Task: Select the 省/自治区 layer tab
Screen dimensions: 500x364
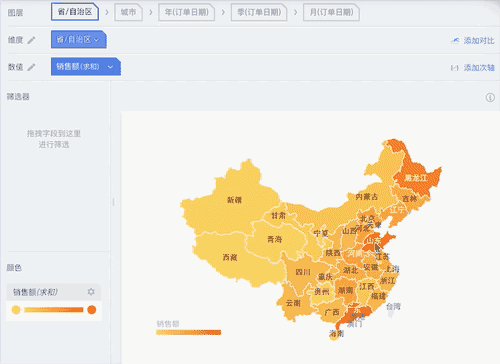Action: [75, 12]
